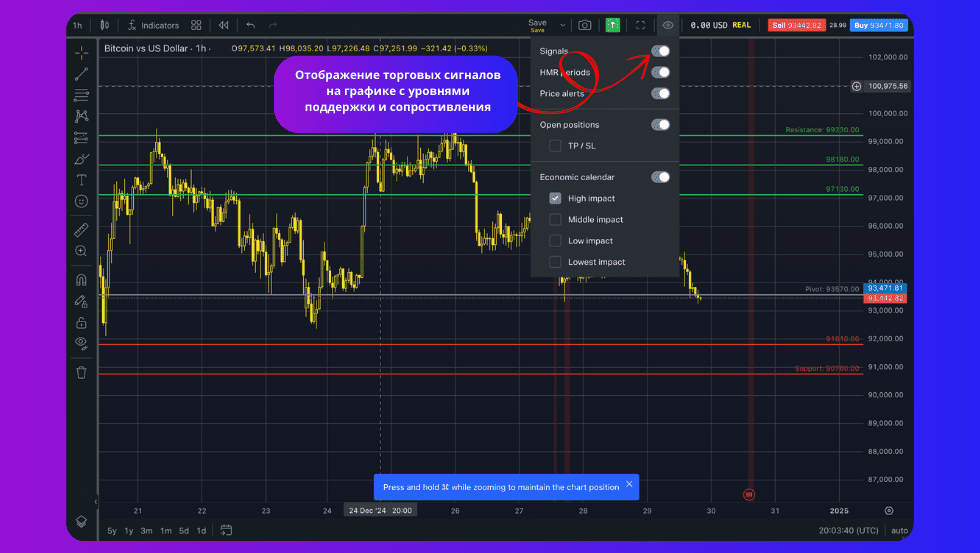The image size is (980, 553).
Task: Open the chart settings gear icon
Action: (889, 511)
